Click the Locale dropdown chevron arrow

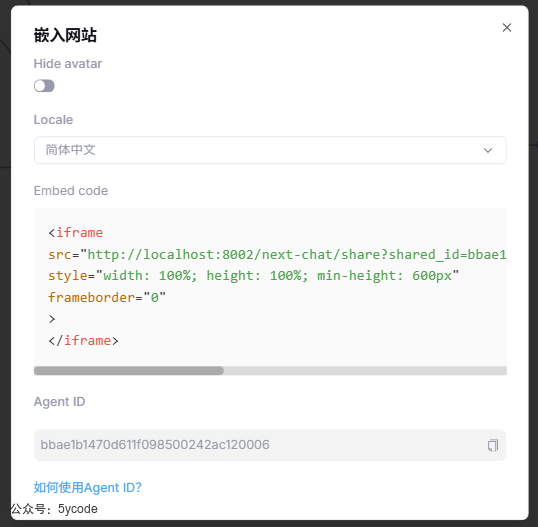[488, 150]
